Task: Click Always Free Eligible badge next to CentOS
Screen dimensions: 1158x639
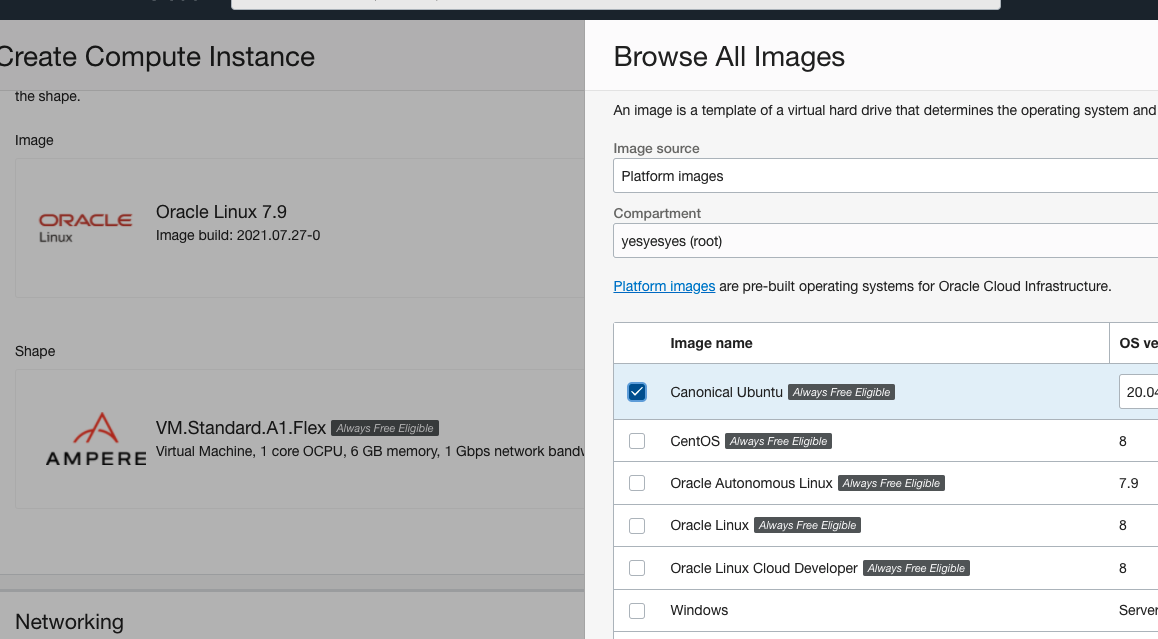Action: tap(778, 441)
